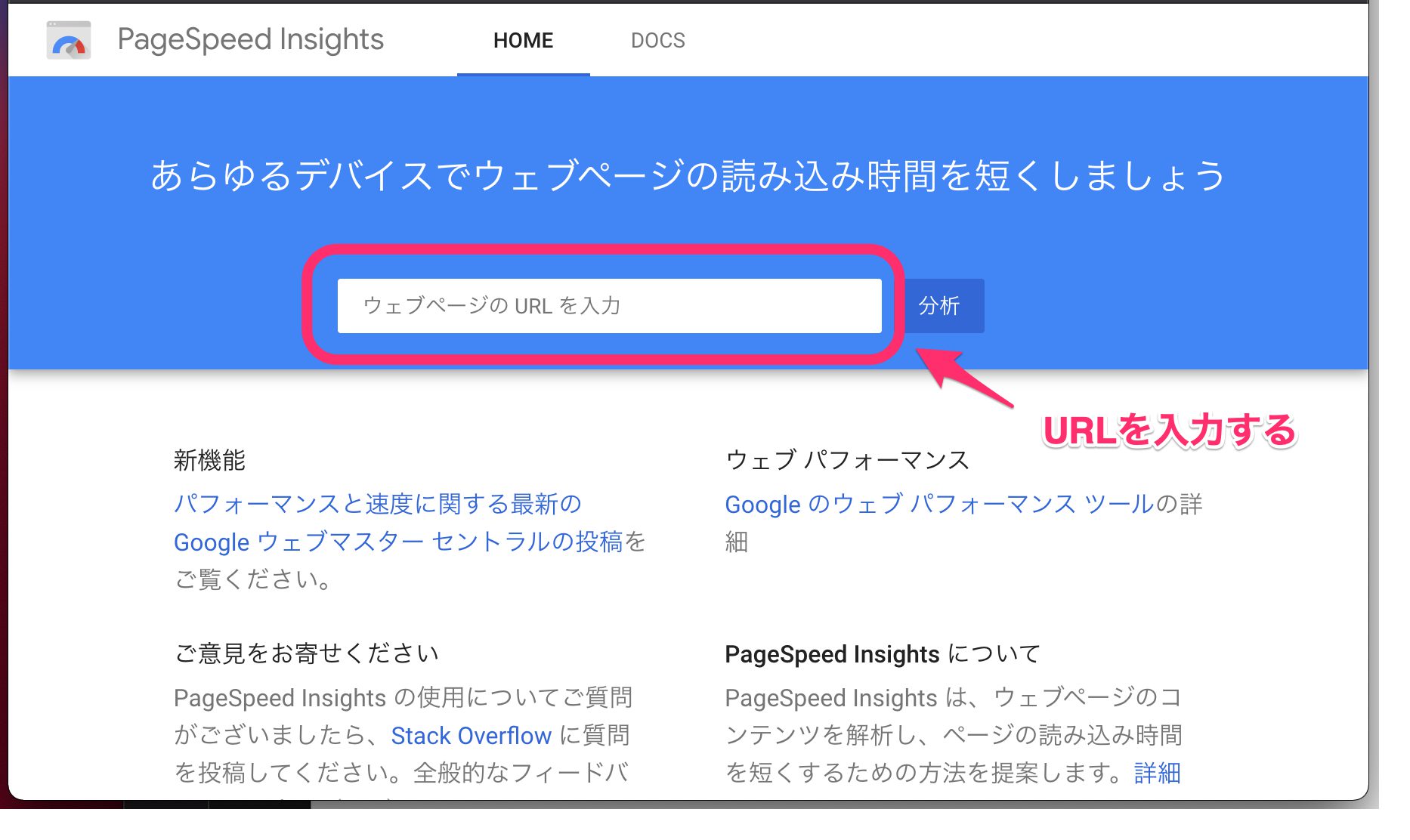Screen dimensions: 1410x840
Task: Focus the ウェブページの URL を入力 field
Action: tap(609, 306)
